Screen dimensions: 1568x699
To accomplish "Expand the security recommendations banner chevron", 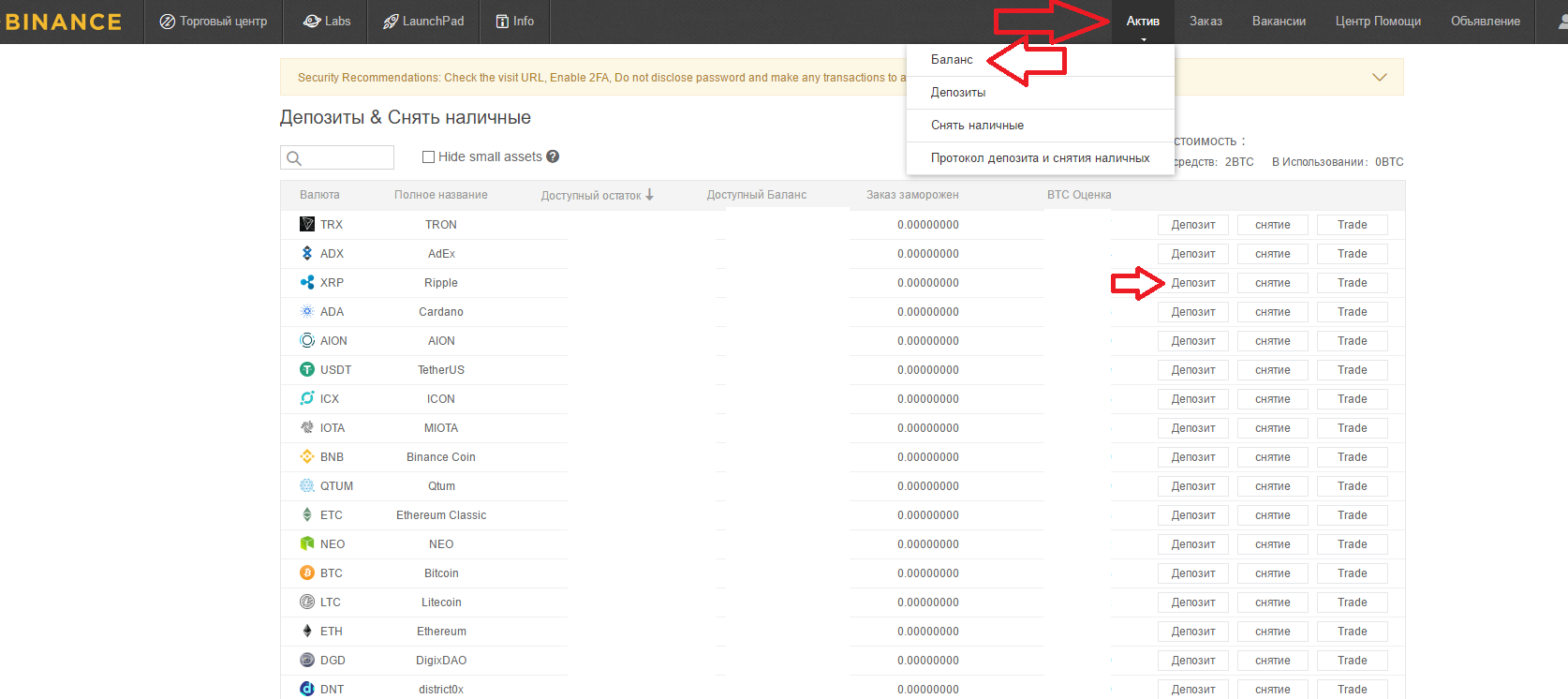I will 1380,77.
